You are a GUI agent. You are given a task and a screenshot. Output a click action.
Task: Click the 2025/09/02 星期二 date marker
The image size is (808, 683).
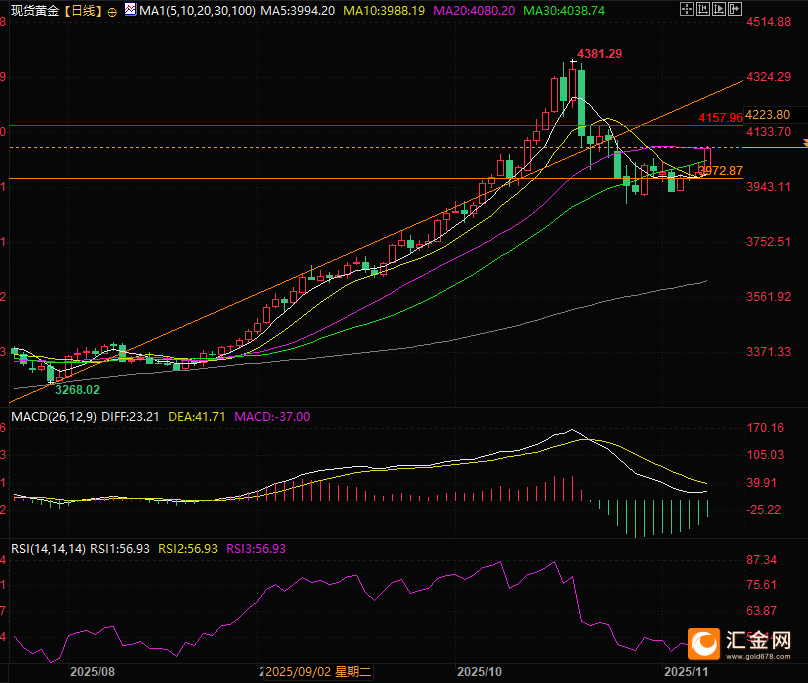tap(317, 672)
